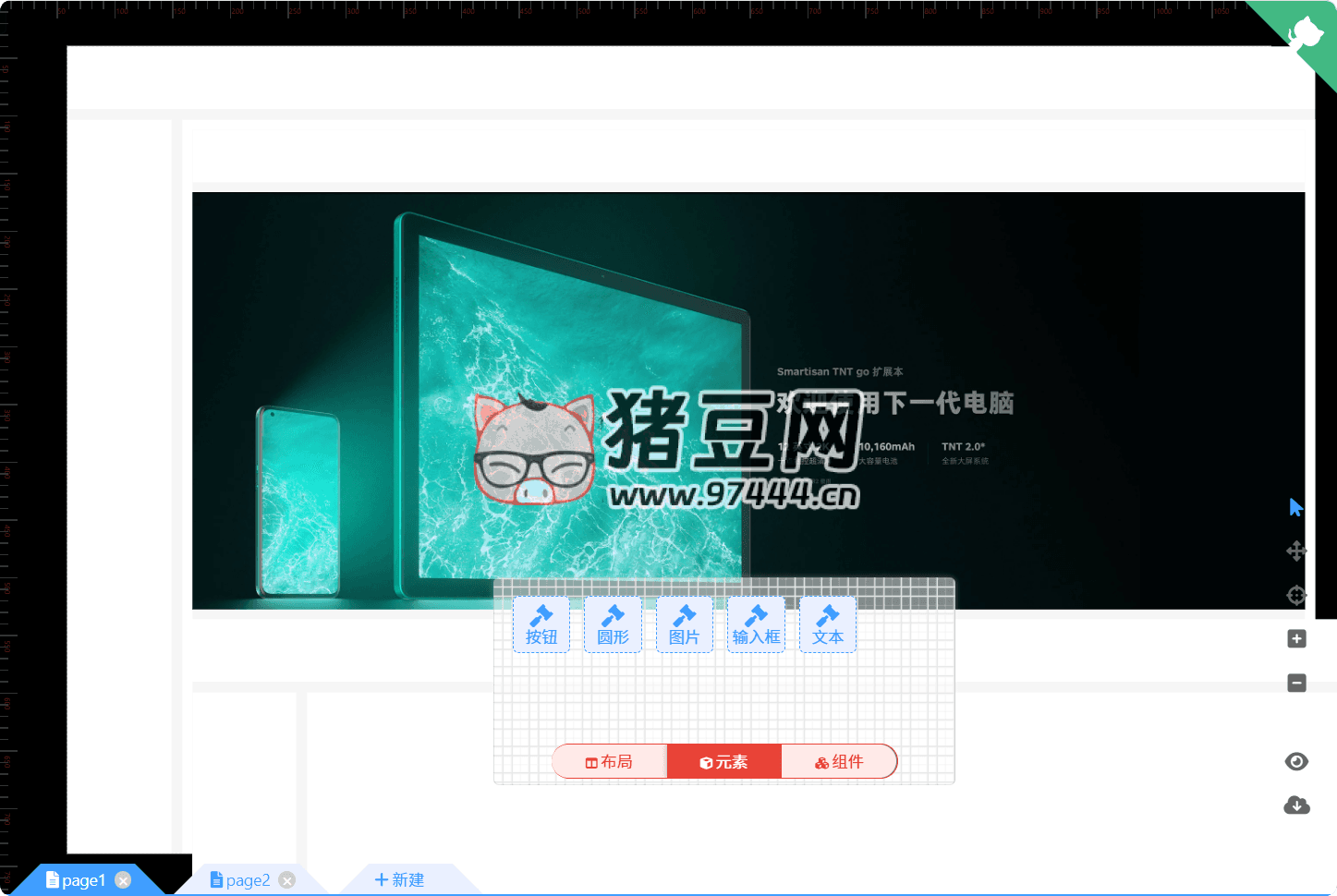Viewport: 1337px width, 896px height.
Task: Select the 圆形 (circle) element tool
Action: point(613,624)
